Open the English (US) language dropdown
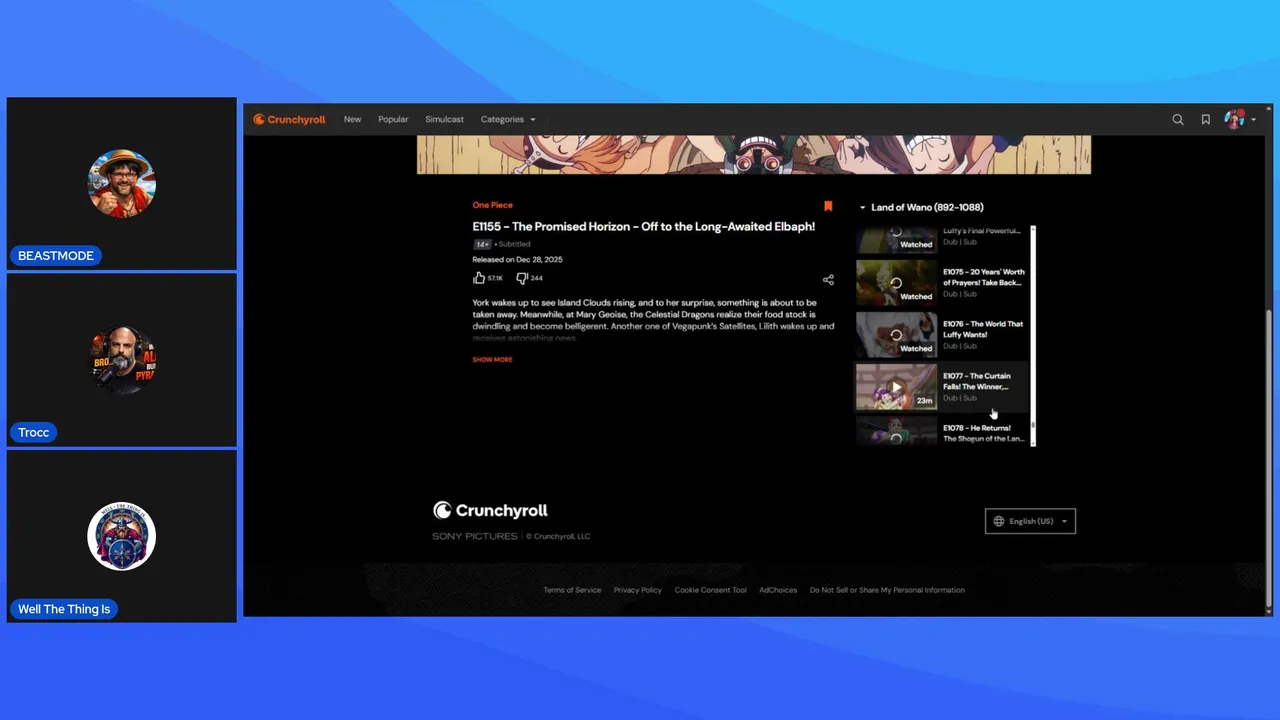 click(1030, 521)
